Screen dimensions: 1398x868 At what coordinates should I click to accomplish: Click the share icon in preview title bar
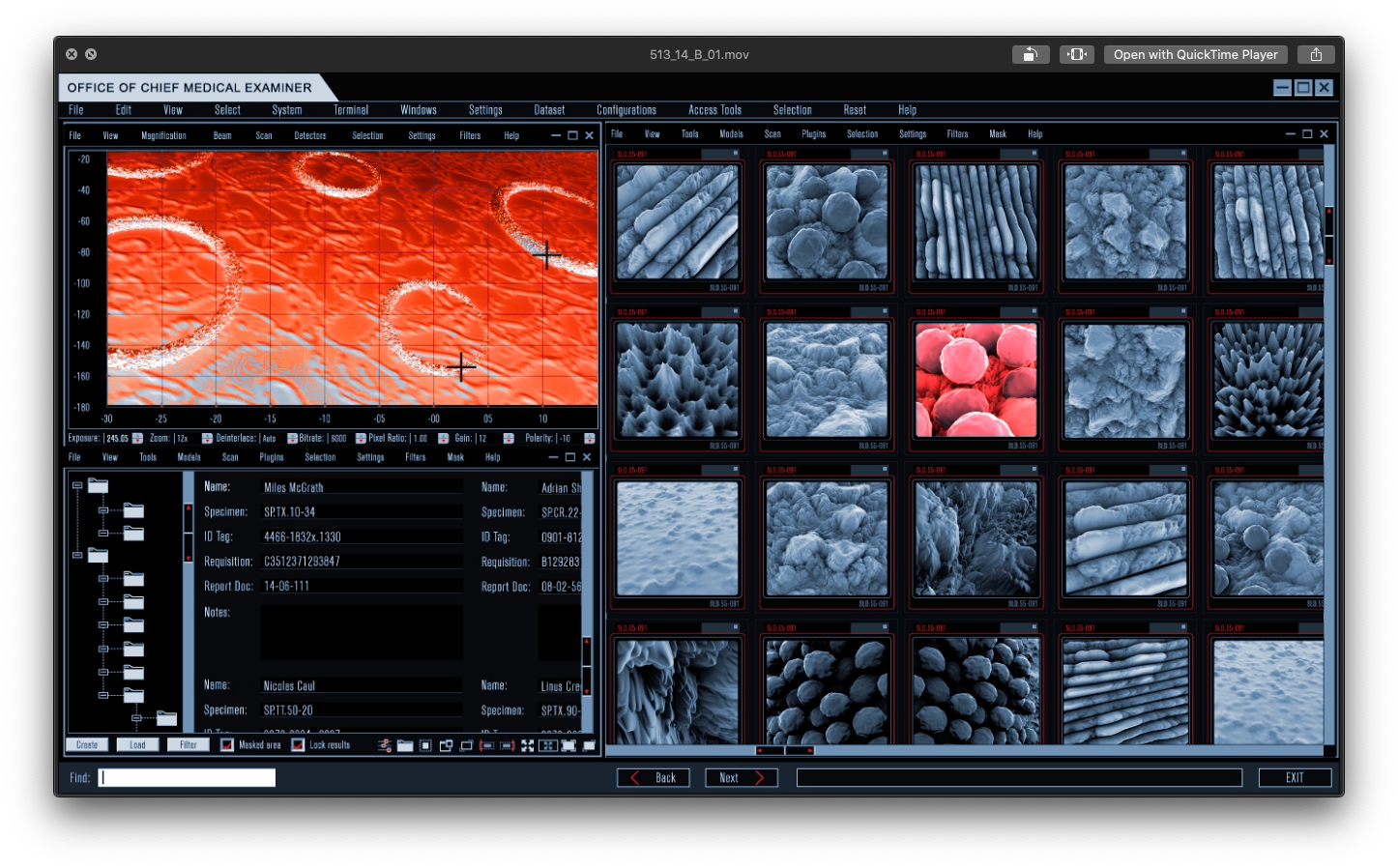(x=1316, y=55)
